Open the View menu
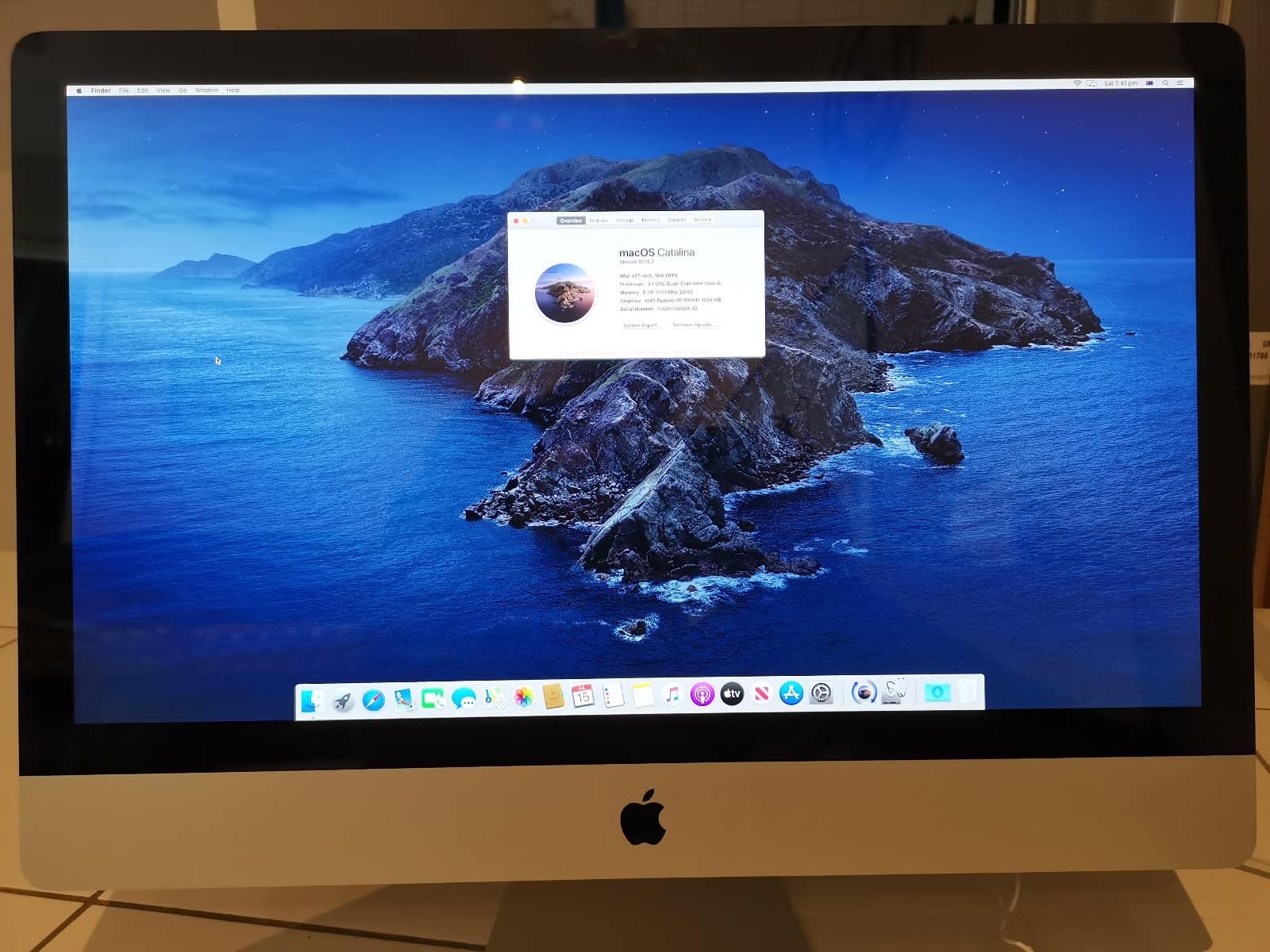The width and height of the screenshot is (1270, 952). pos(164,90)
